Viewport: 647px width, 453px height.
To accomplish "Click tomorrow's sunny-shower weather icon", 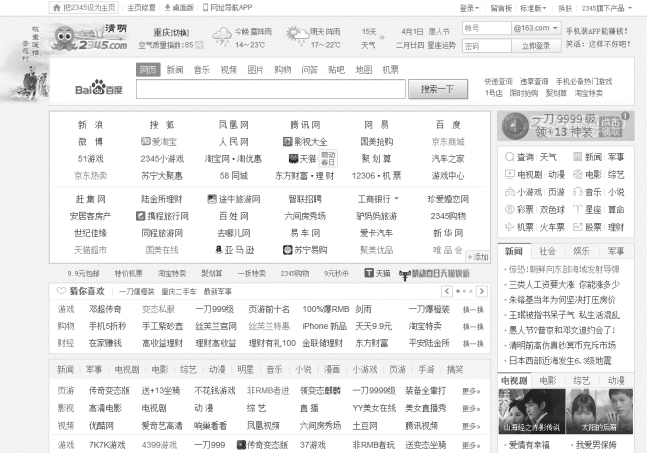I will [297, 36].
